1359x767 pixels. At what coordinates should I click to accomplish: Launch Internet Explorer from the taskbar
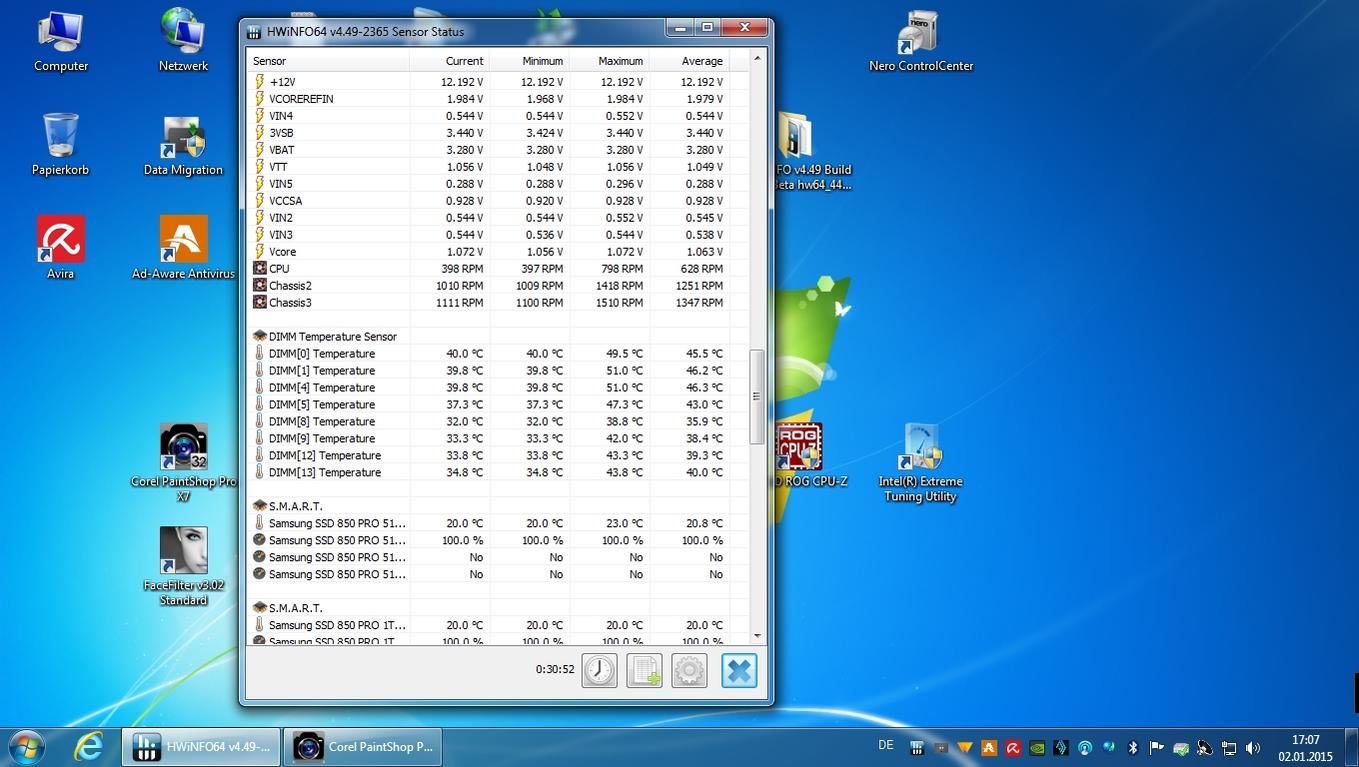click(x=89, y=746)
